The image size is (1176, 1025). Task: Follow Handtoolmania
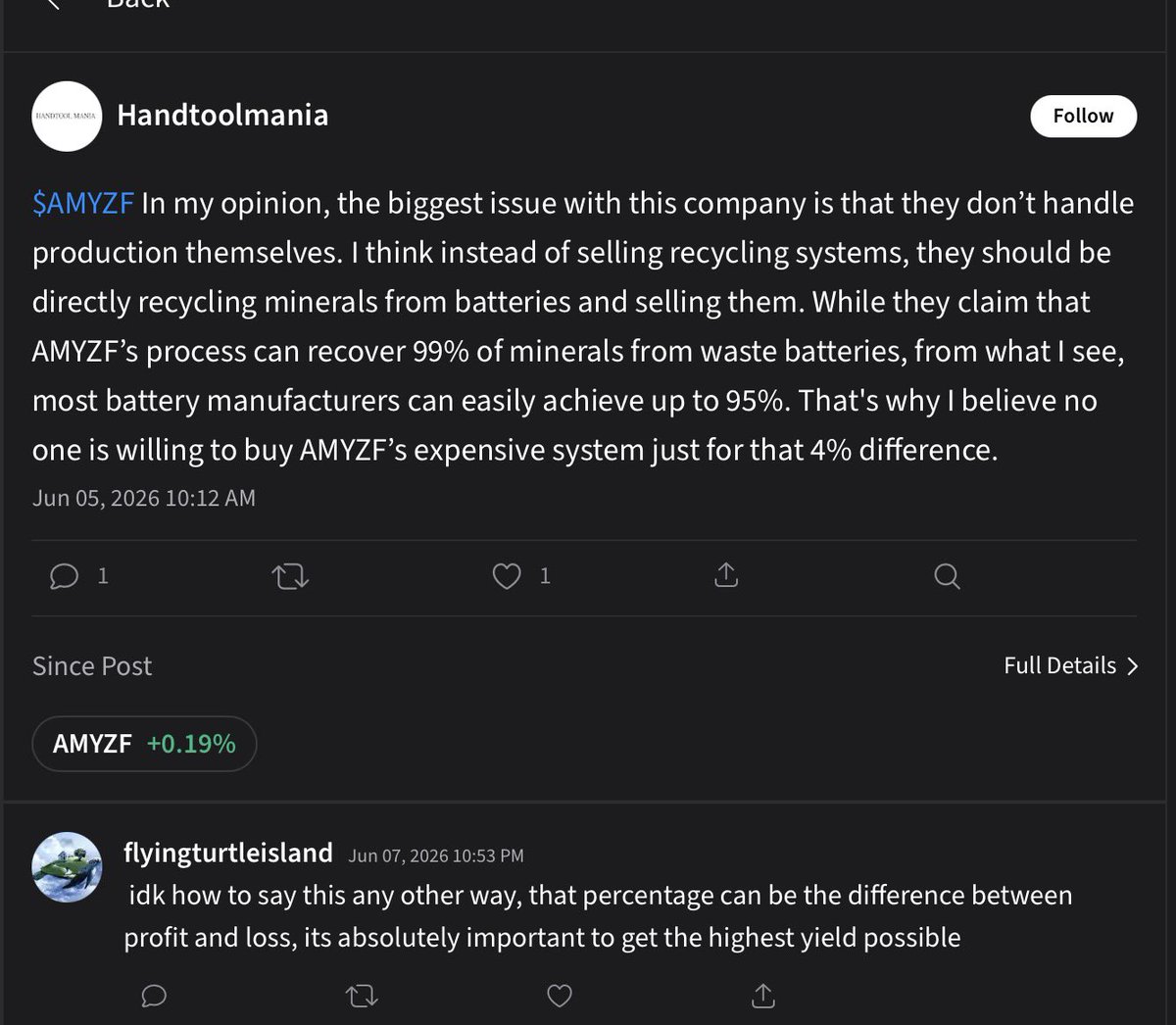point(1083,116)
